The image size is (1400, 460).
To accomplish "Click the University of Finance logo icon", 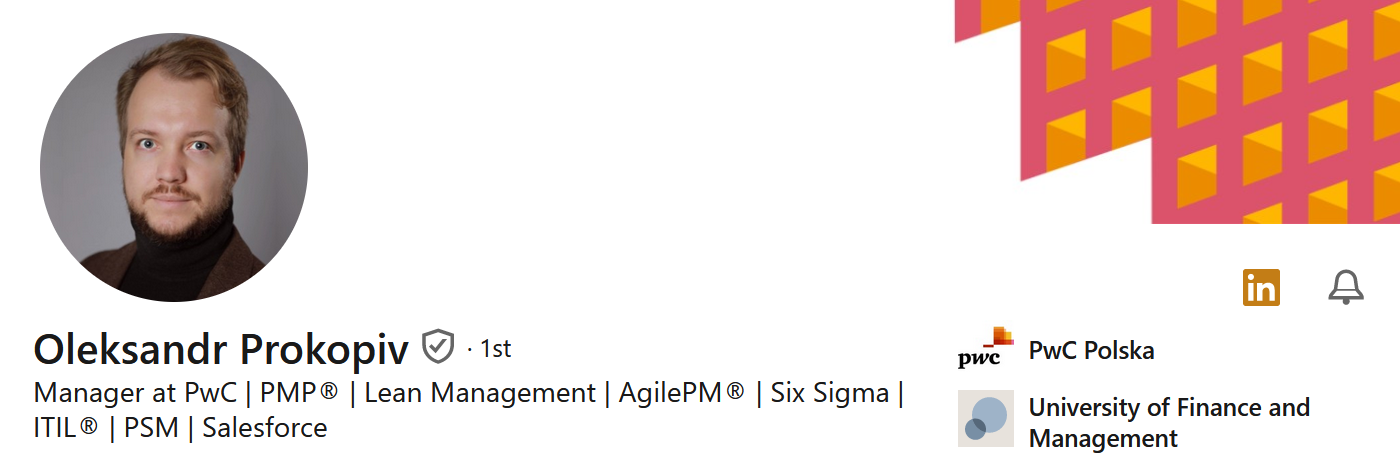I will 985,418.
